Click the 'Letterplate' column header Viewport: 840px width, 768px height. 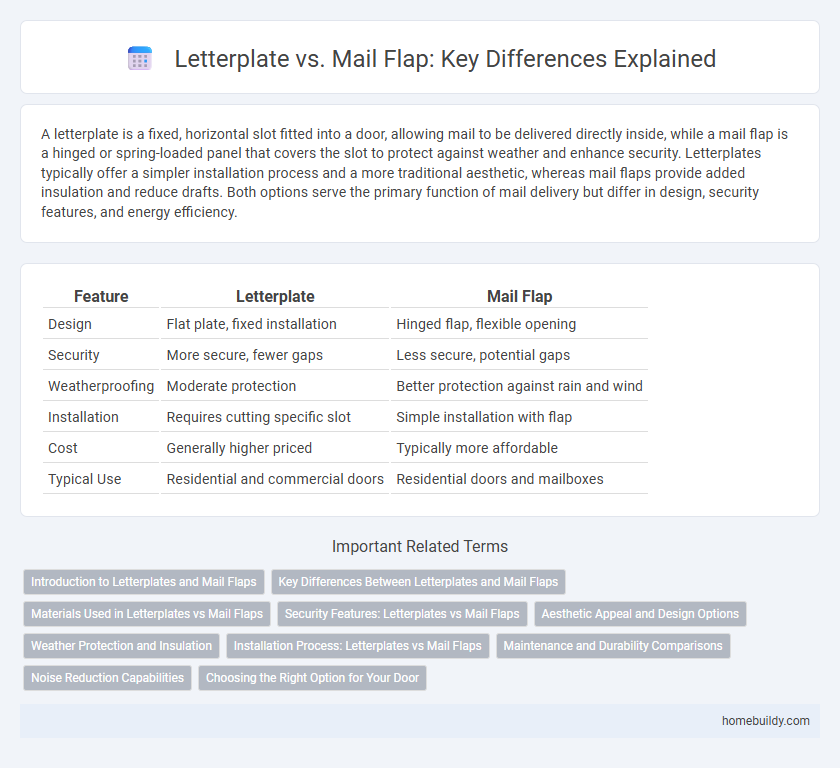tap(275, 296)
